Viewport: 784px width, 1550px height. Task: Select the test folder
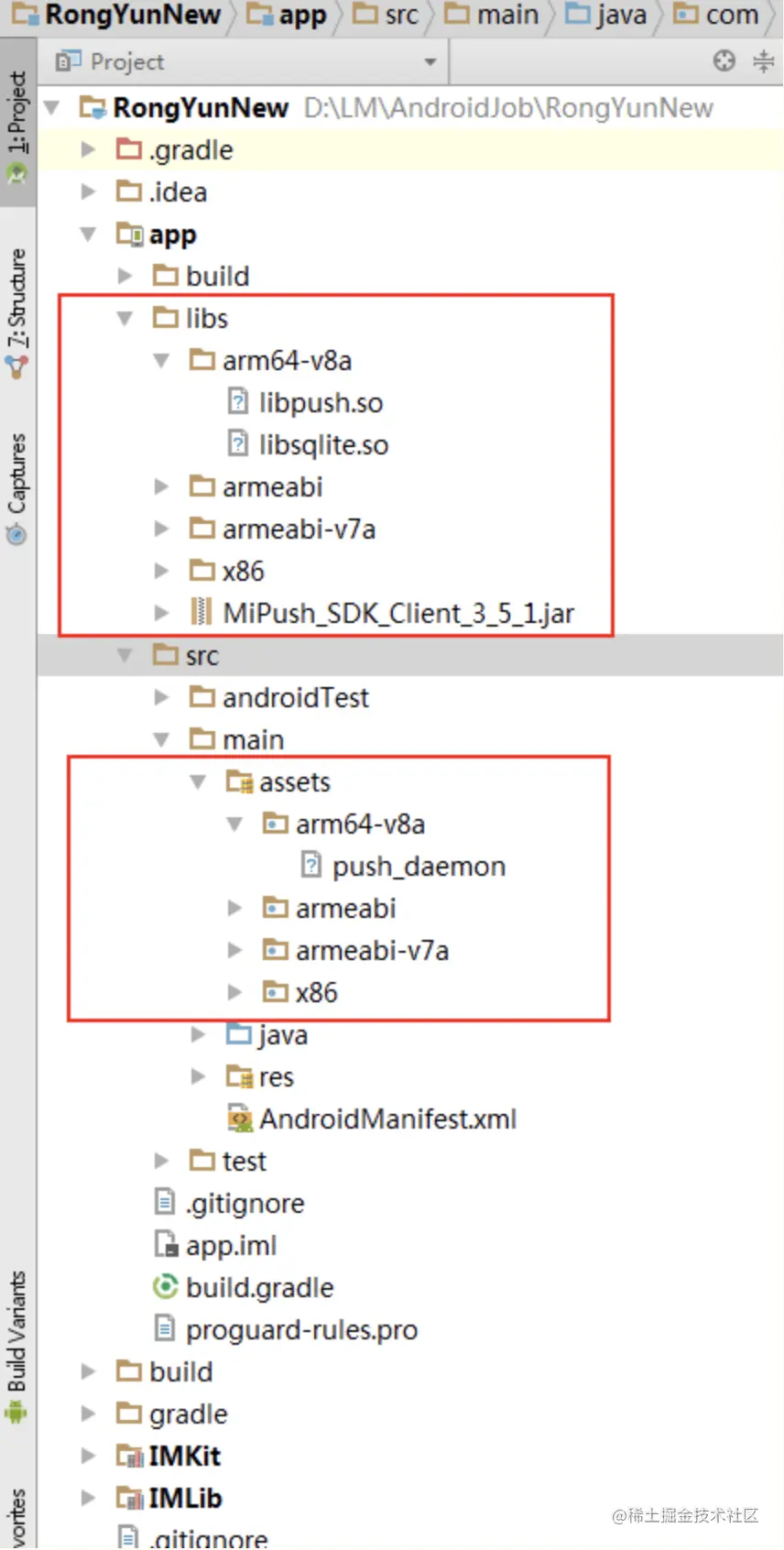244,1162
